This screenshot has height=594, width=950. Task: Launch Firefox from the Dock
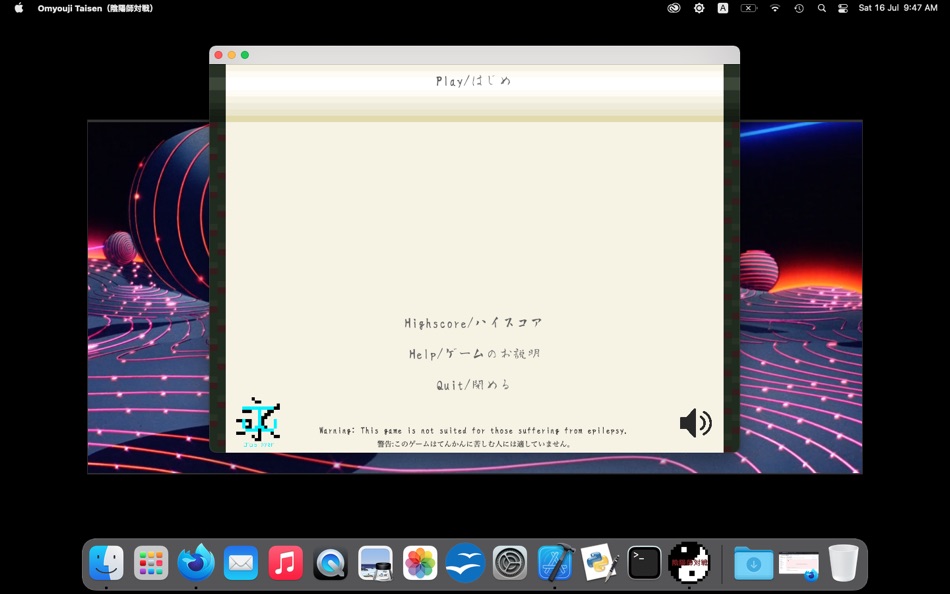196,562
